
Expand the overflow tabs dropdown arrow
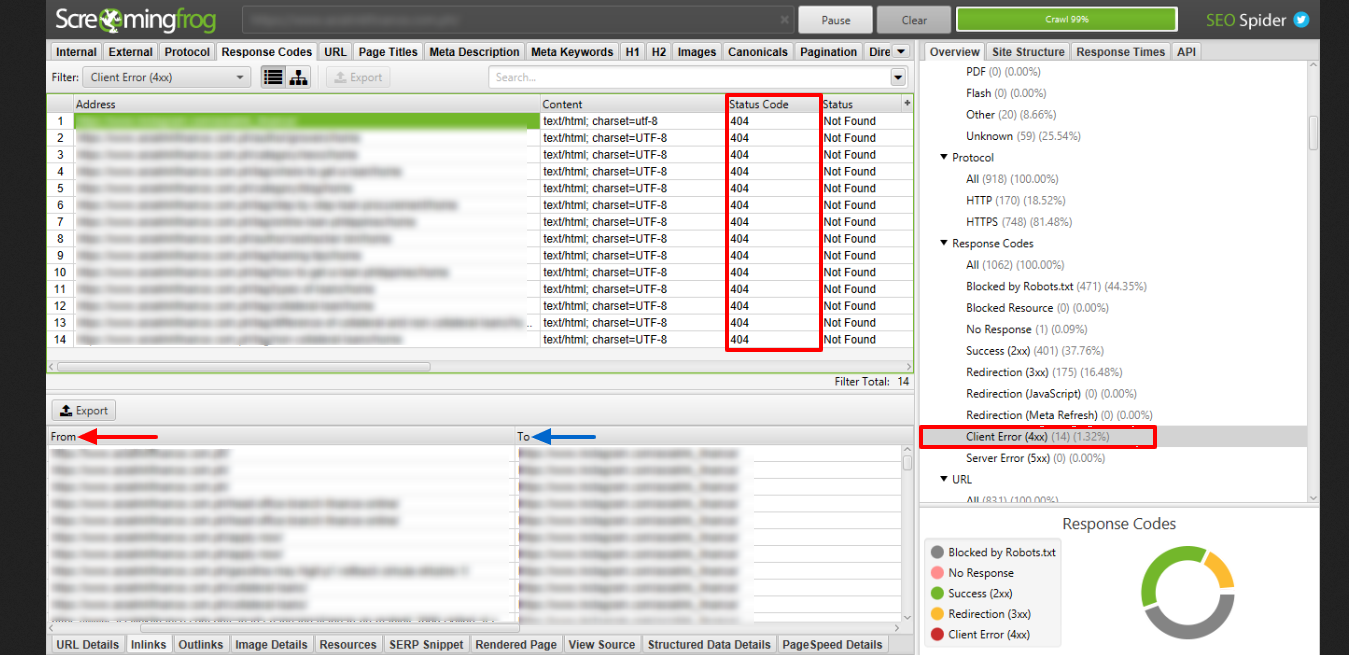(900, 52)
